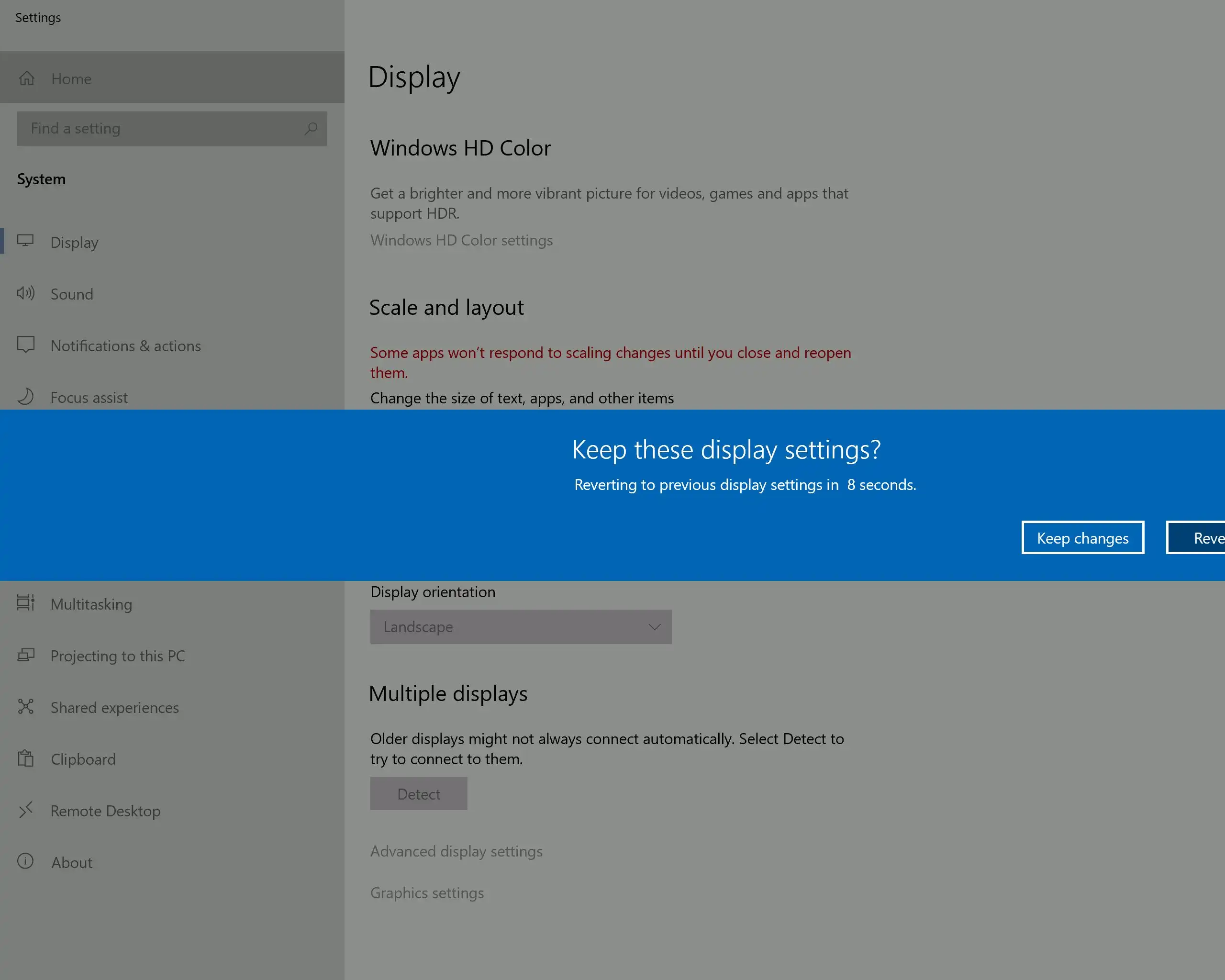Open Projecting to this PC section

tap(118, 656)
